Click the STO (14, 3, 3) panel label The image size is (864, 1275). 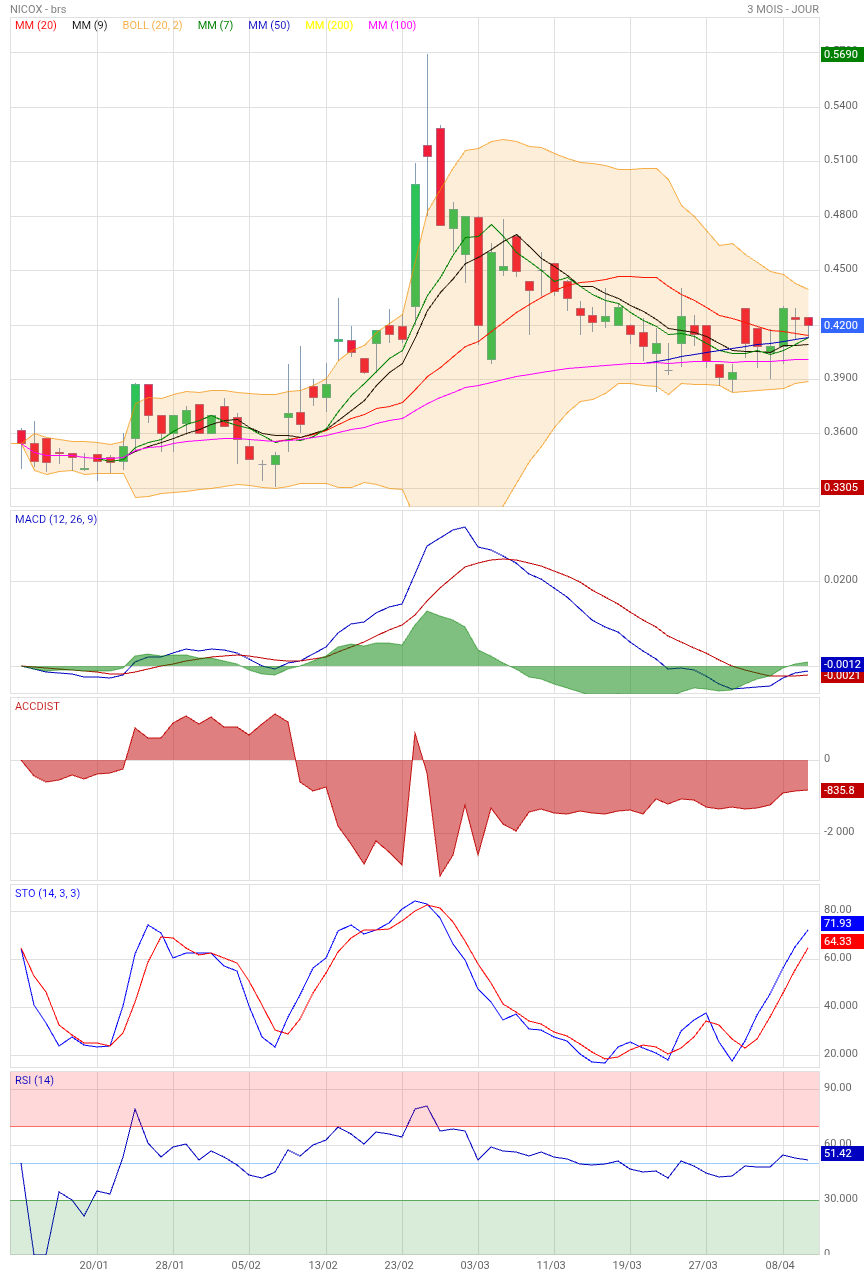pyautogui.click(x=48, y=893)
